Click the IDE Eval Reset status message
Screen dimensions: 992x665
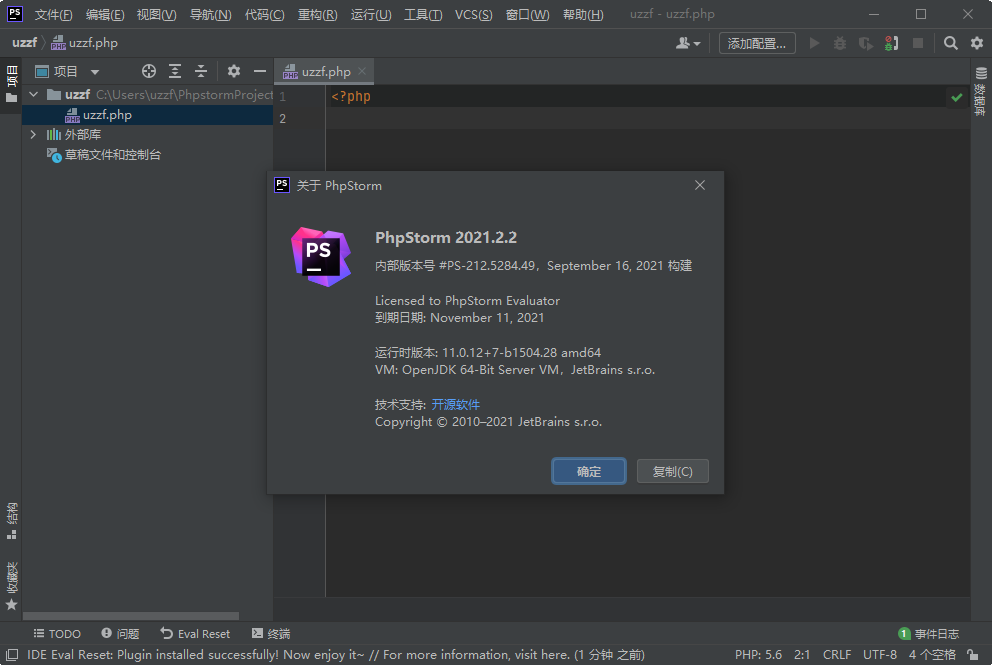(336, 655)
